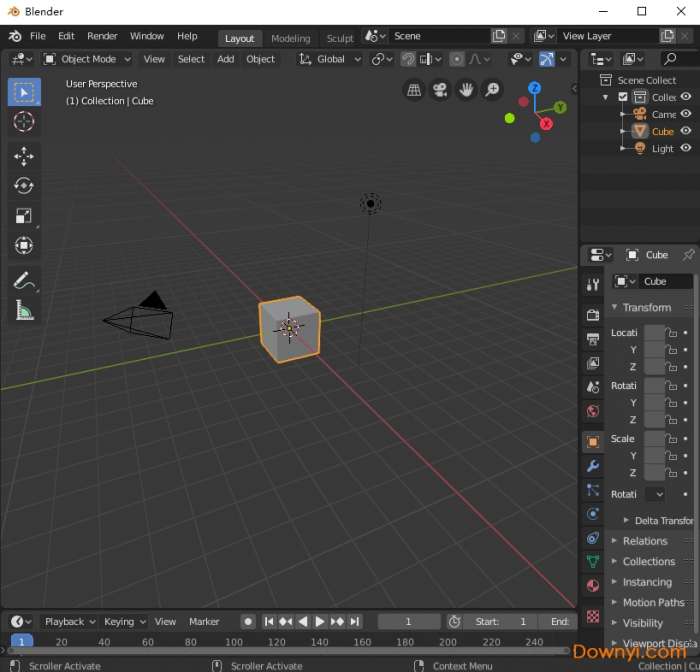
Task: Activate the Rotate tool
Action: 24,186
